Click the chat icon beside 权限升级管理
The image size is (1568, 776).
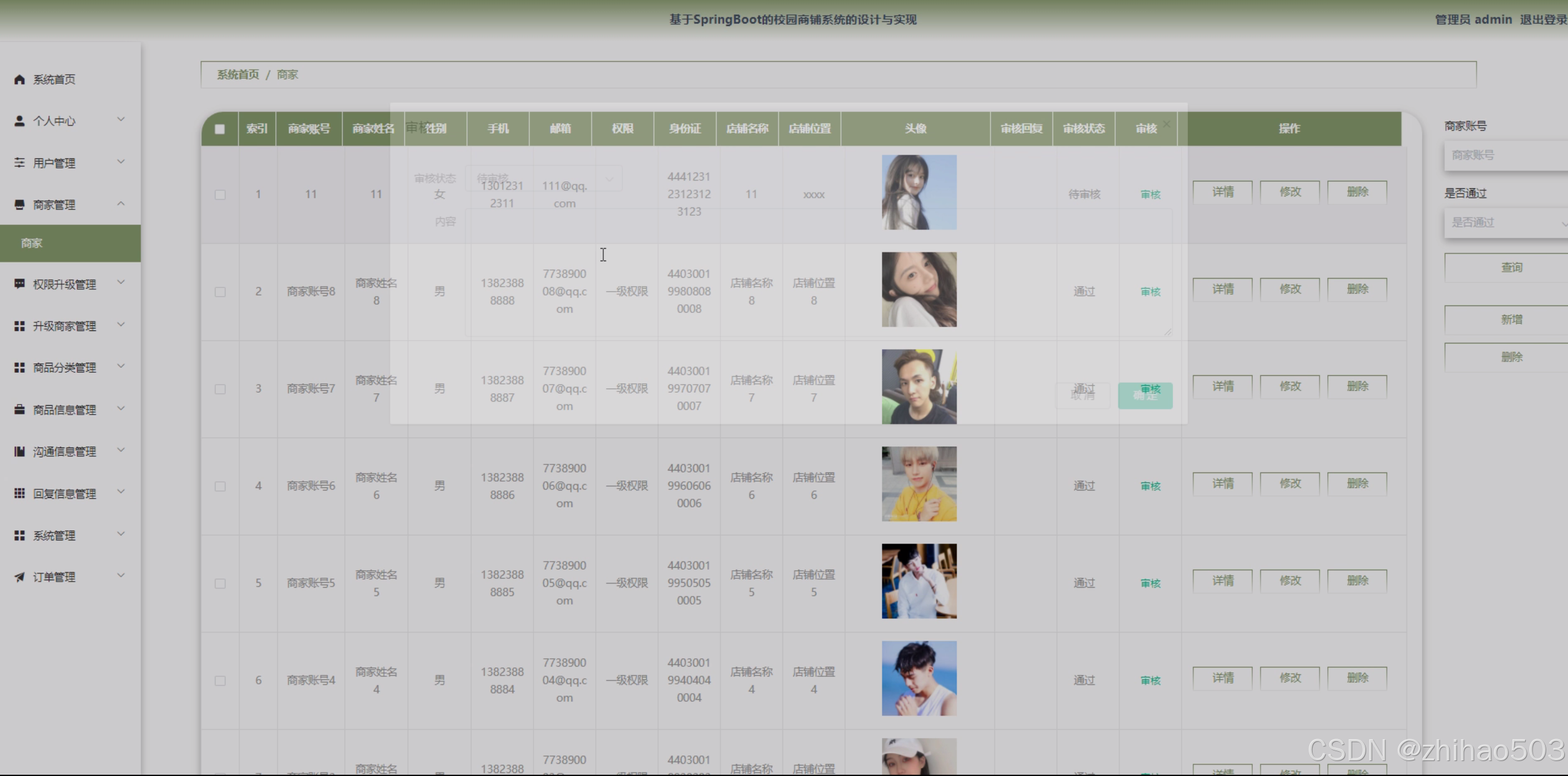coord(19,284)
